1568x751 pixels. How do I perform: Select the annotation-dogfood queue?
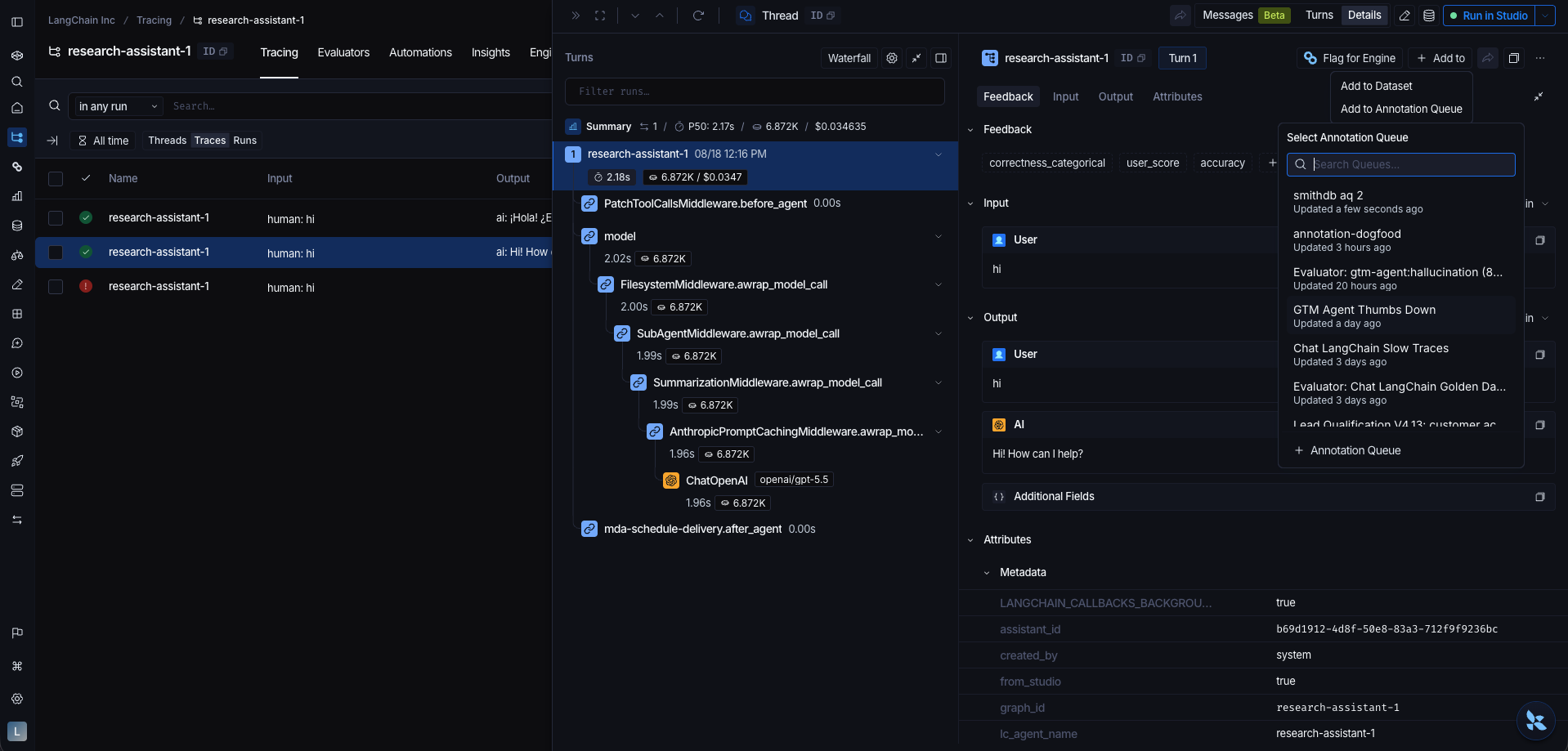pyautogui.click(x=1400, y=240)
